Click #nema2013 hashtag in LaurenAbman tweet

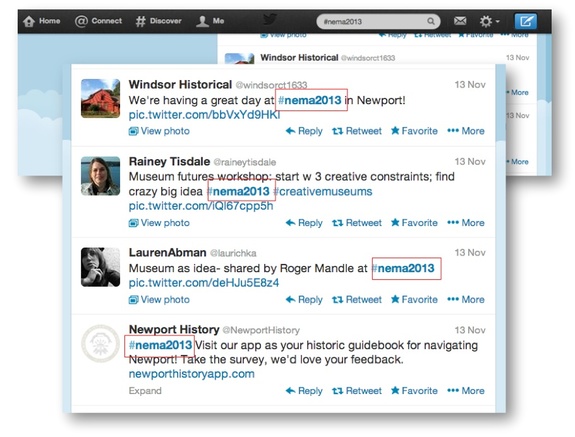[x=403, y=268]
